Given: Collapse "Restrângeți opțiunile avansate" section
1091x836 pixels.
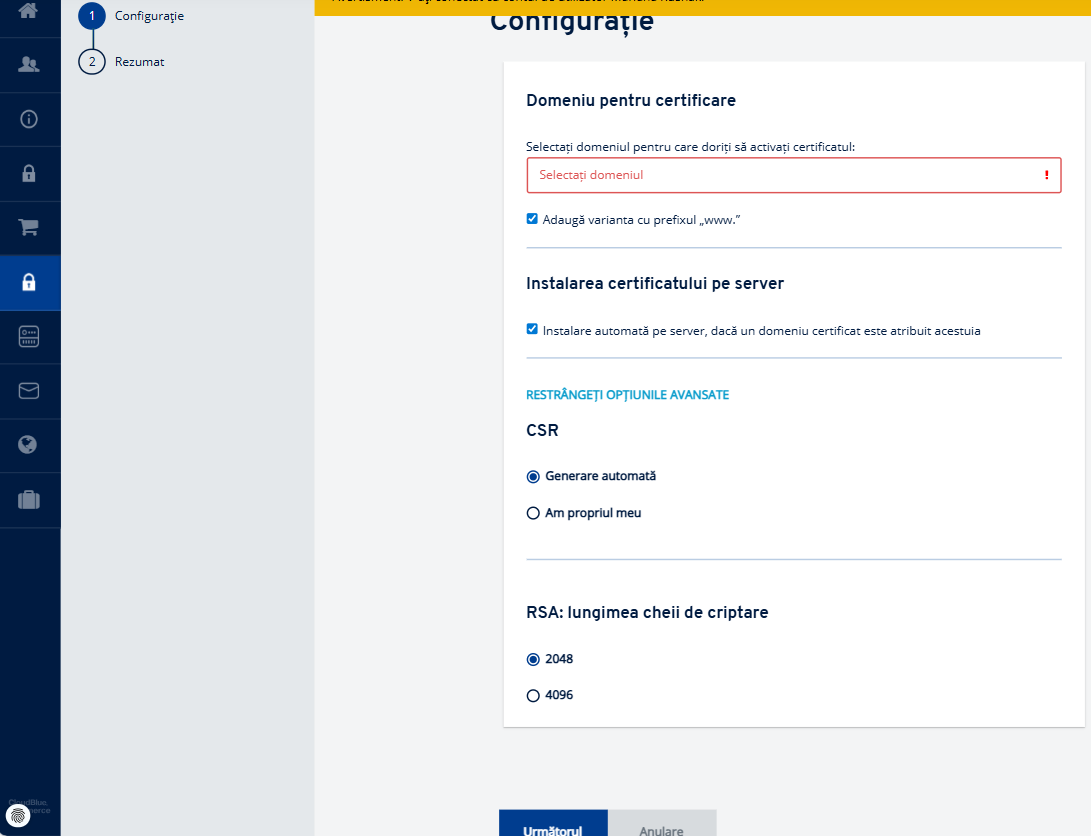Looking at the screenshot, I should click(x=628, y=394).
